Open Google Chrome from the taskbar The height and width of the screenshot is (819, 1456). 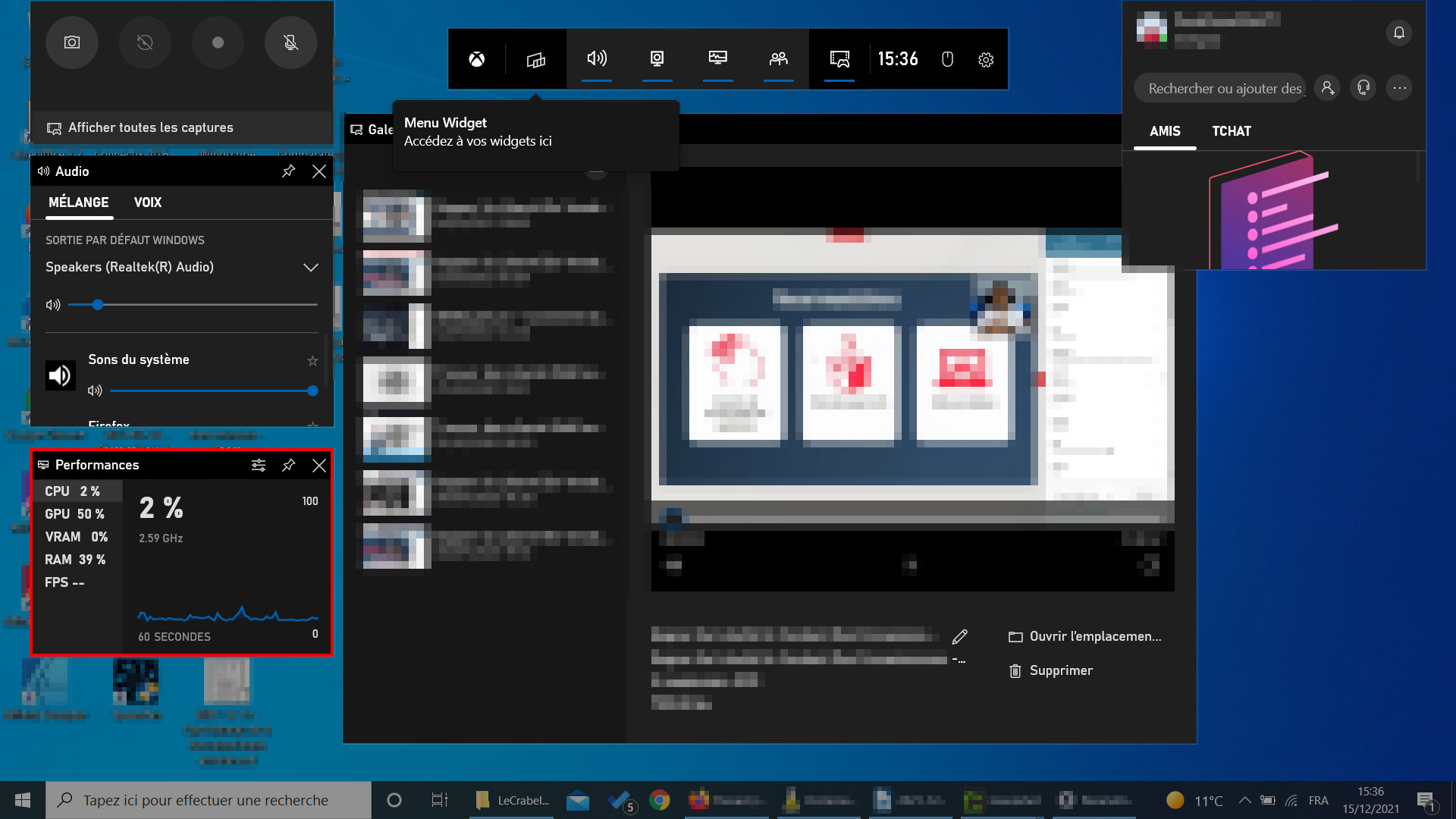click(659, 800)
